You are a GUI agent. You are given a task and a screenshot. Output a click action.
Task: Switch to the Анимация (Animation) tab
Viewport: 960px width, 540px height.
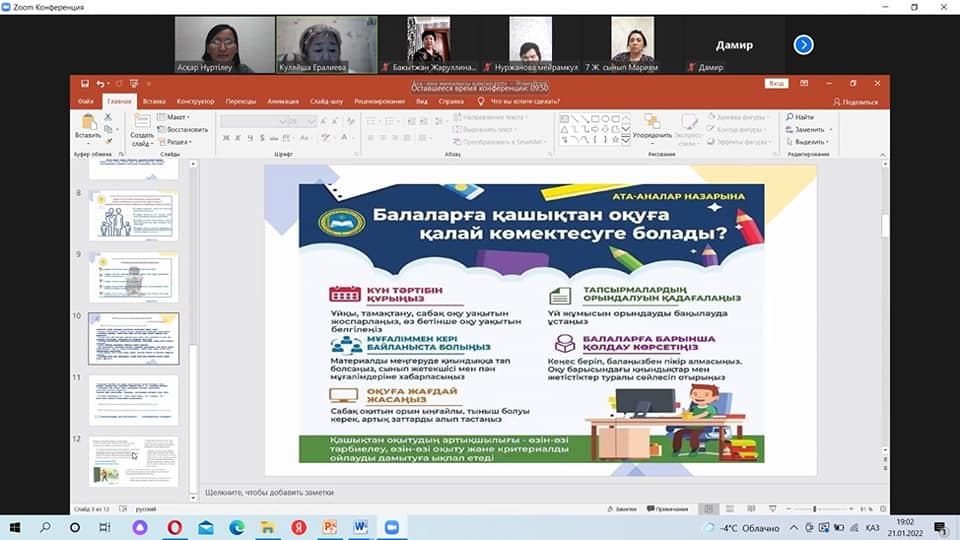pos(283,101)
